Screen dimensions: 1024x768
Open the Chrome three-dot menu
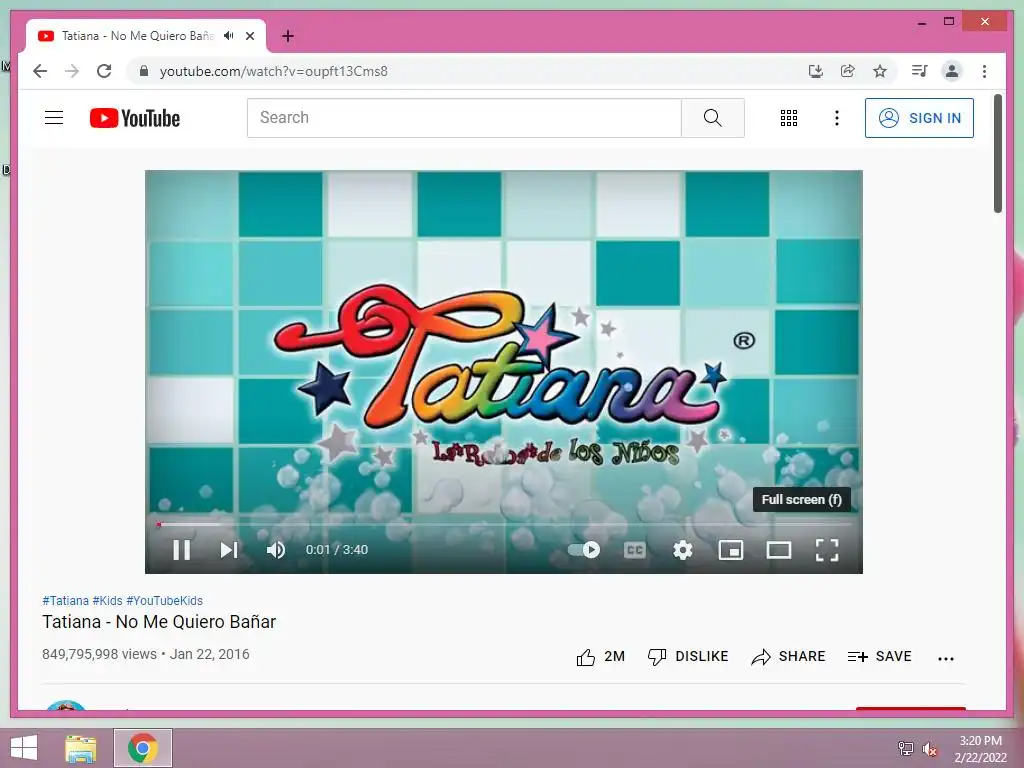[984, 71]
